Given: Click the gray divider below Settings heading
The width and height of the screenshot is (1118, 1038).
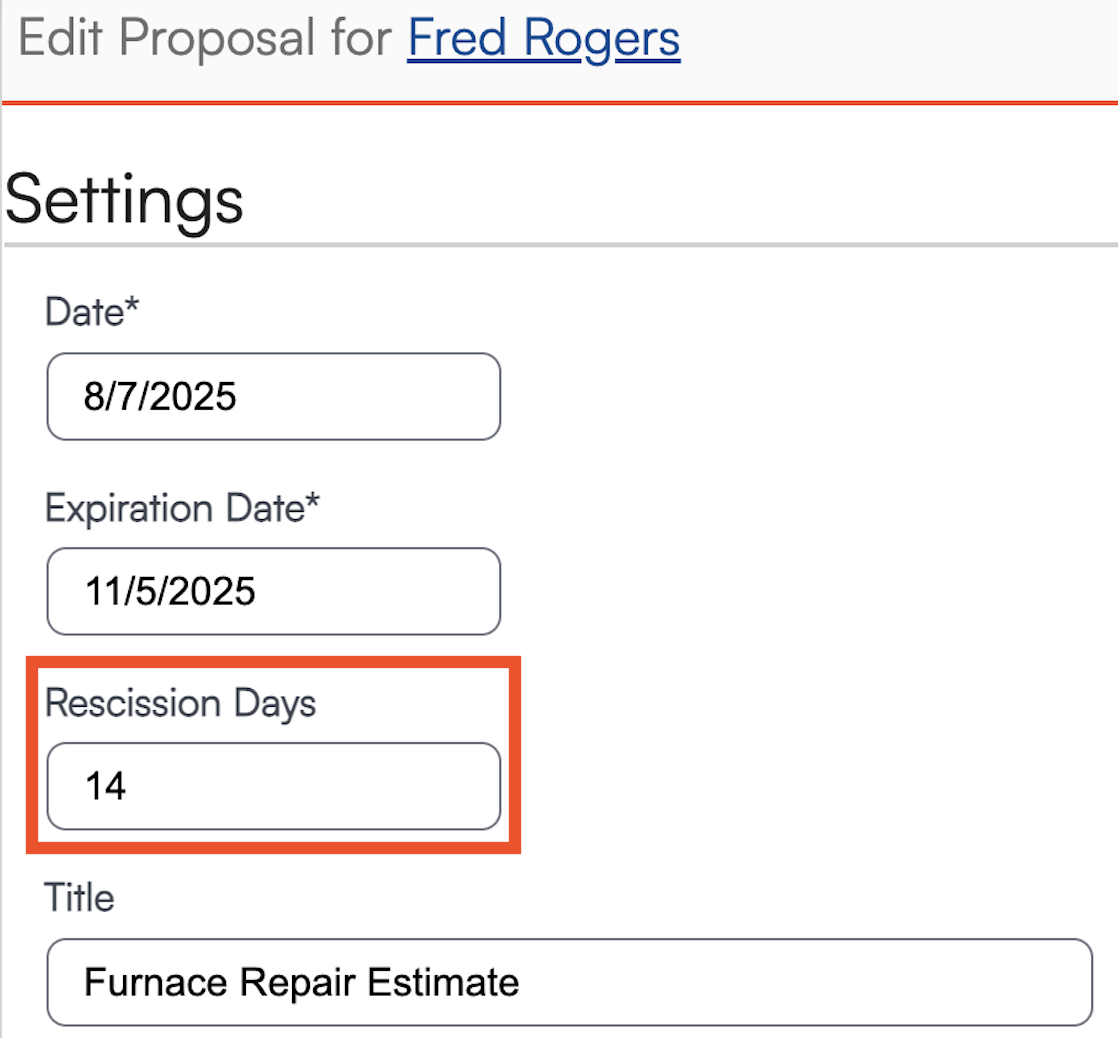Looking at the screenshot, I should pyautogui.click(x=560, y=244).
